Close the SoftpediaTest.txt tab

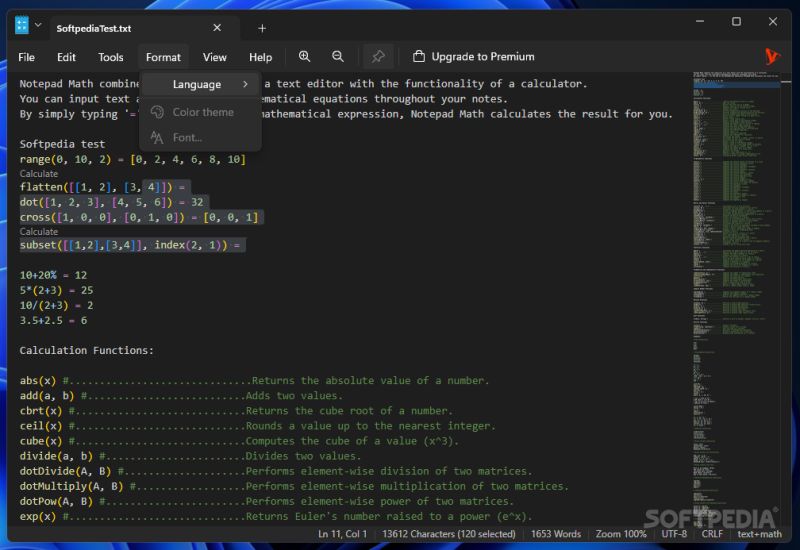[x=217, y=28]
